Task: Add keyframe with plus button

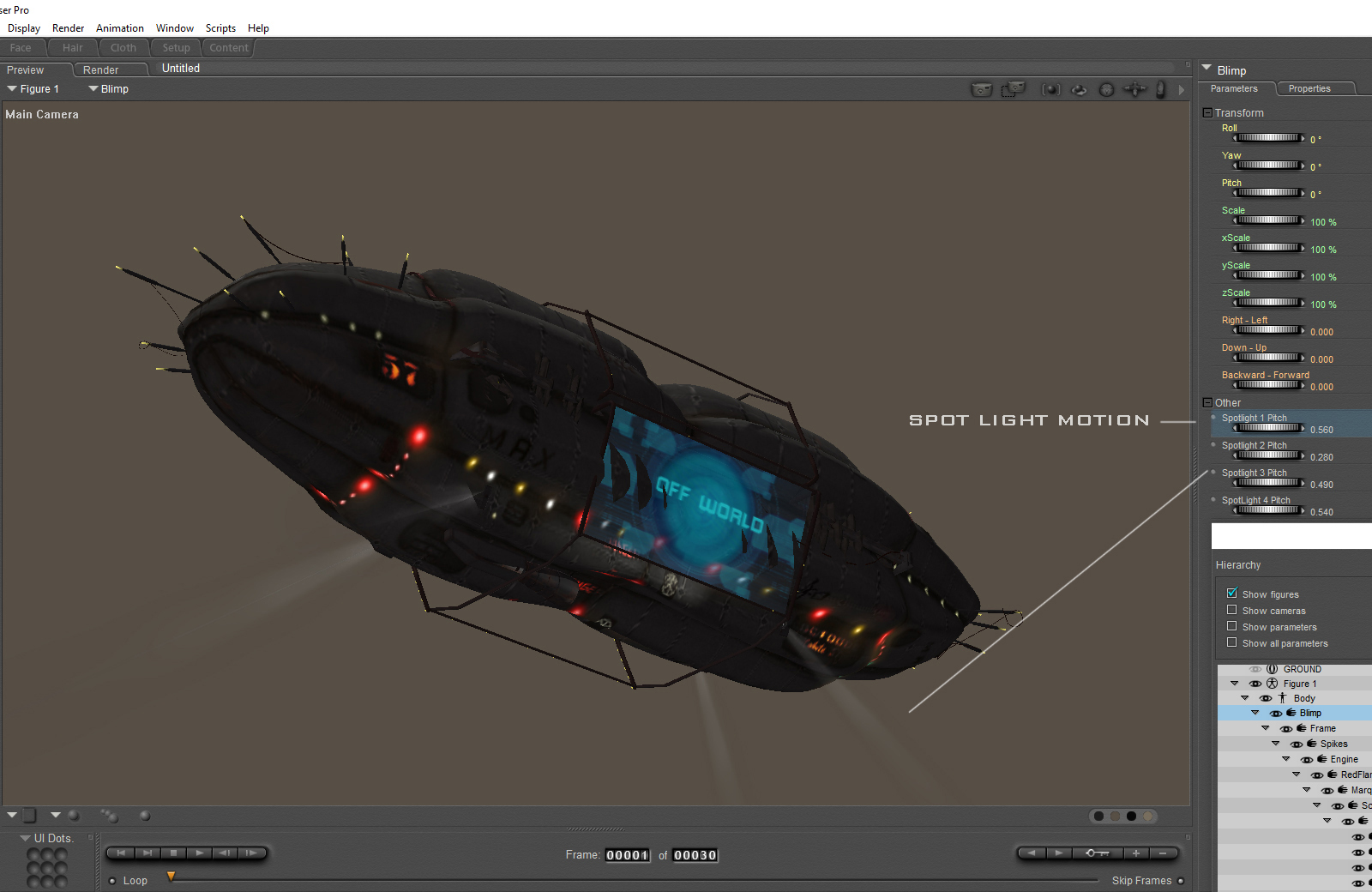Action: [1135, 853]
